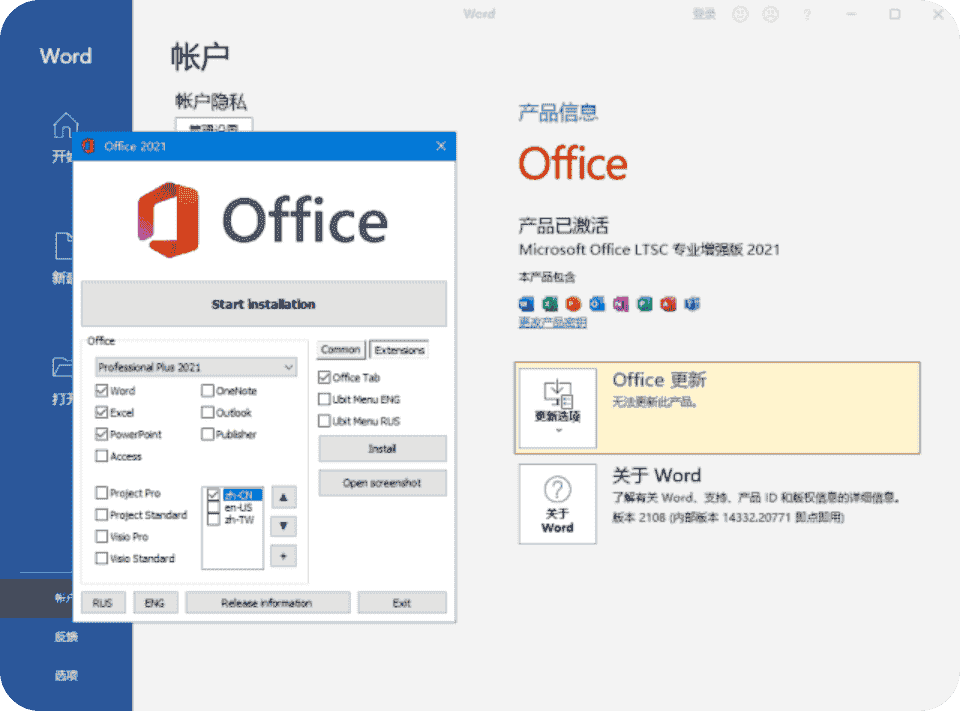Switch to the Extensions tab
Viewport: 960px width, 711px height.
click(x=399, y=350)
